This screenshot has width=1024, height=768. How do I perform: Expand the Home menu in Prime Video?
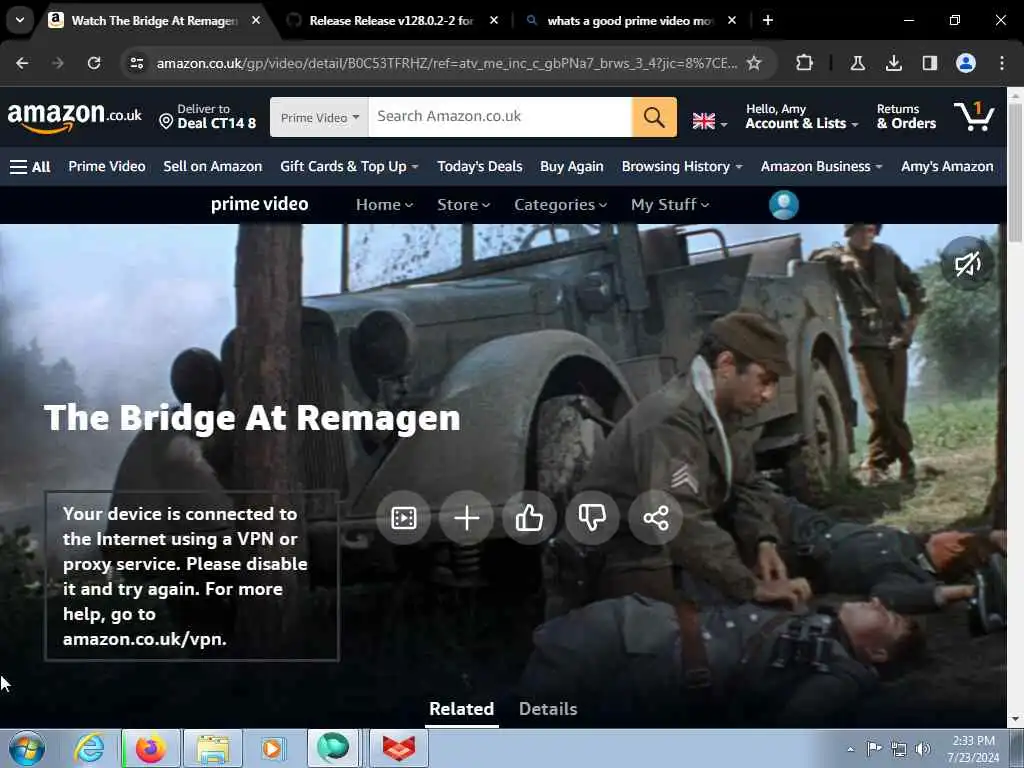click(x=384, y=204)
